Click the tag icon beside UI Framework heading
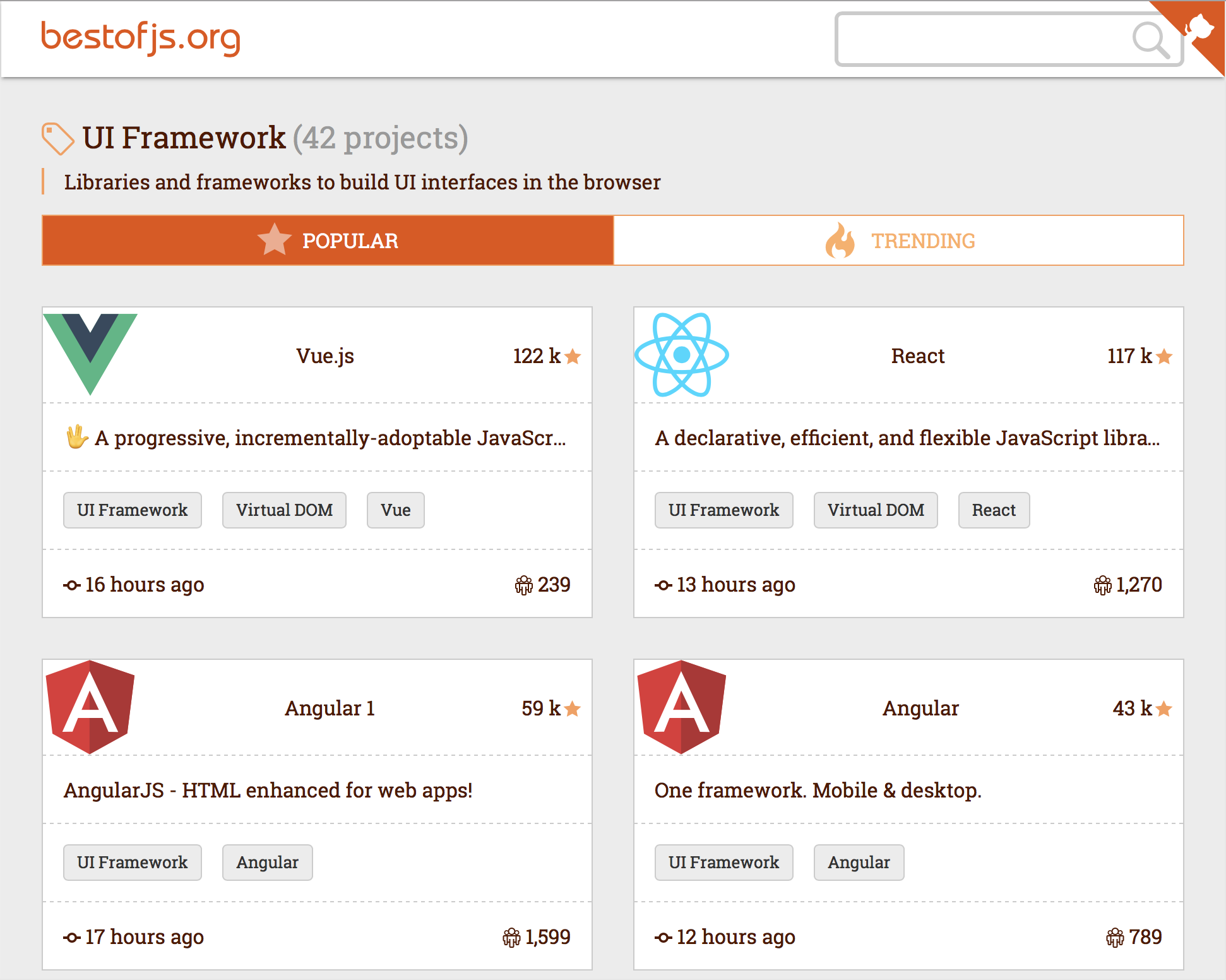Viewport: 1226px width, 980px height. point(57,138)
